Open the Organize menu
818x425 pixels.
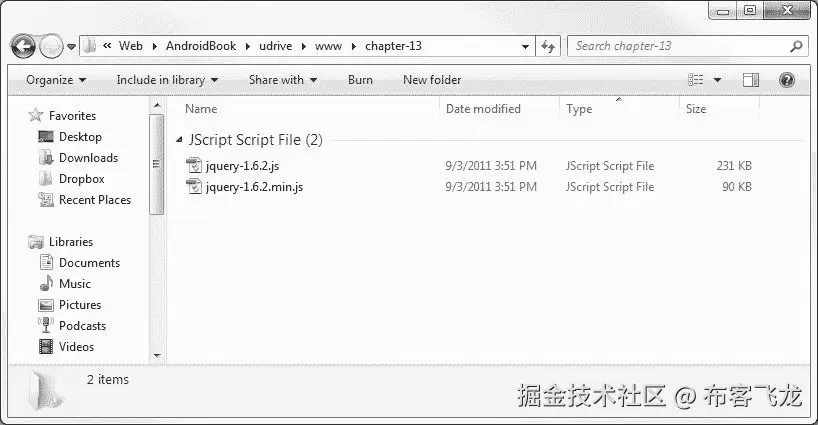[x=56, y=80]
